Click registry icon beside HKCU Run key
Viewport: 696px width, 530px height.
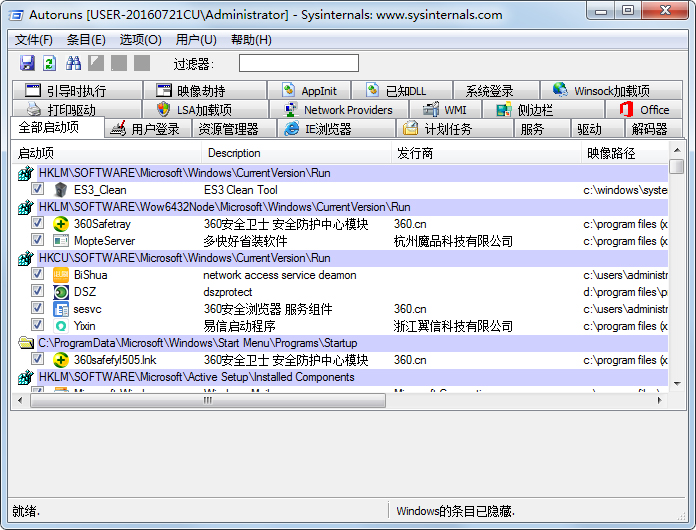pyautogui.click(x=26, y=258)
